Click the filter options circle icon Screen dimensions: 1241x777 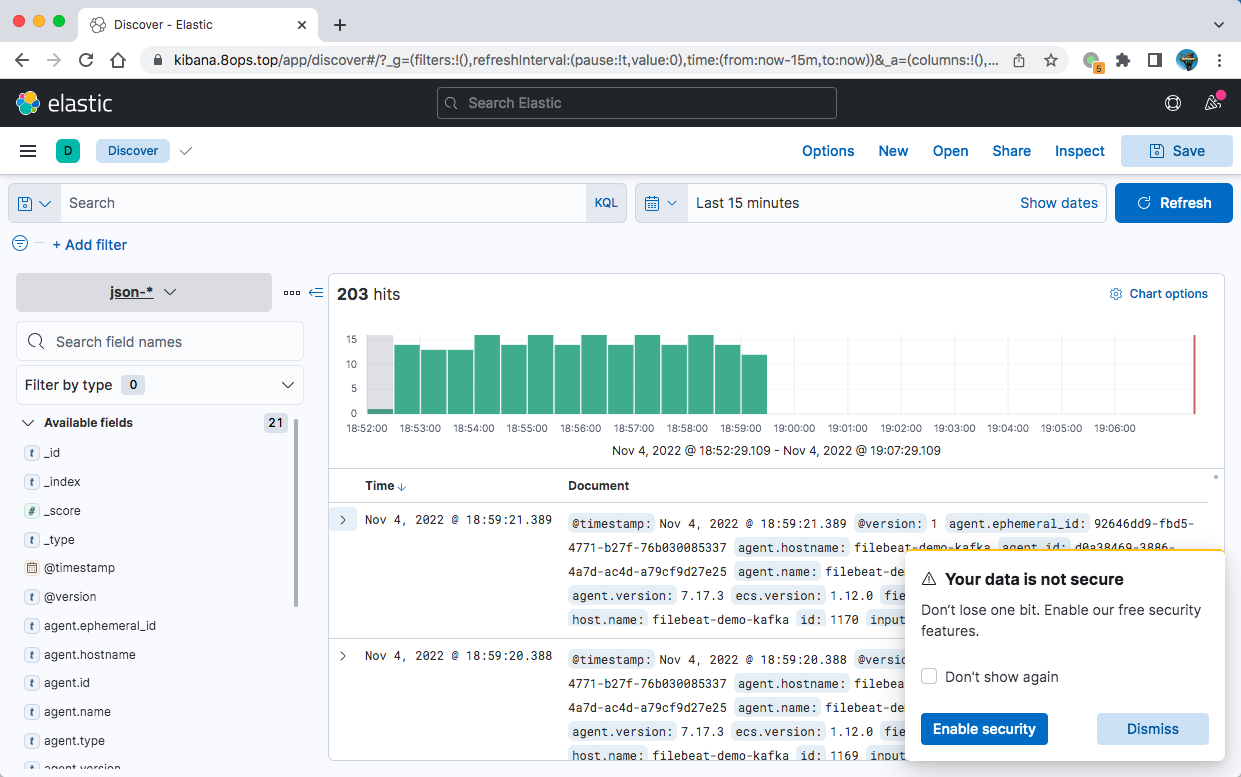click(x=20, y=243)
